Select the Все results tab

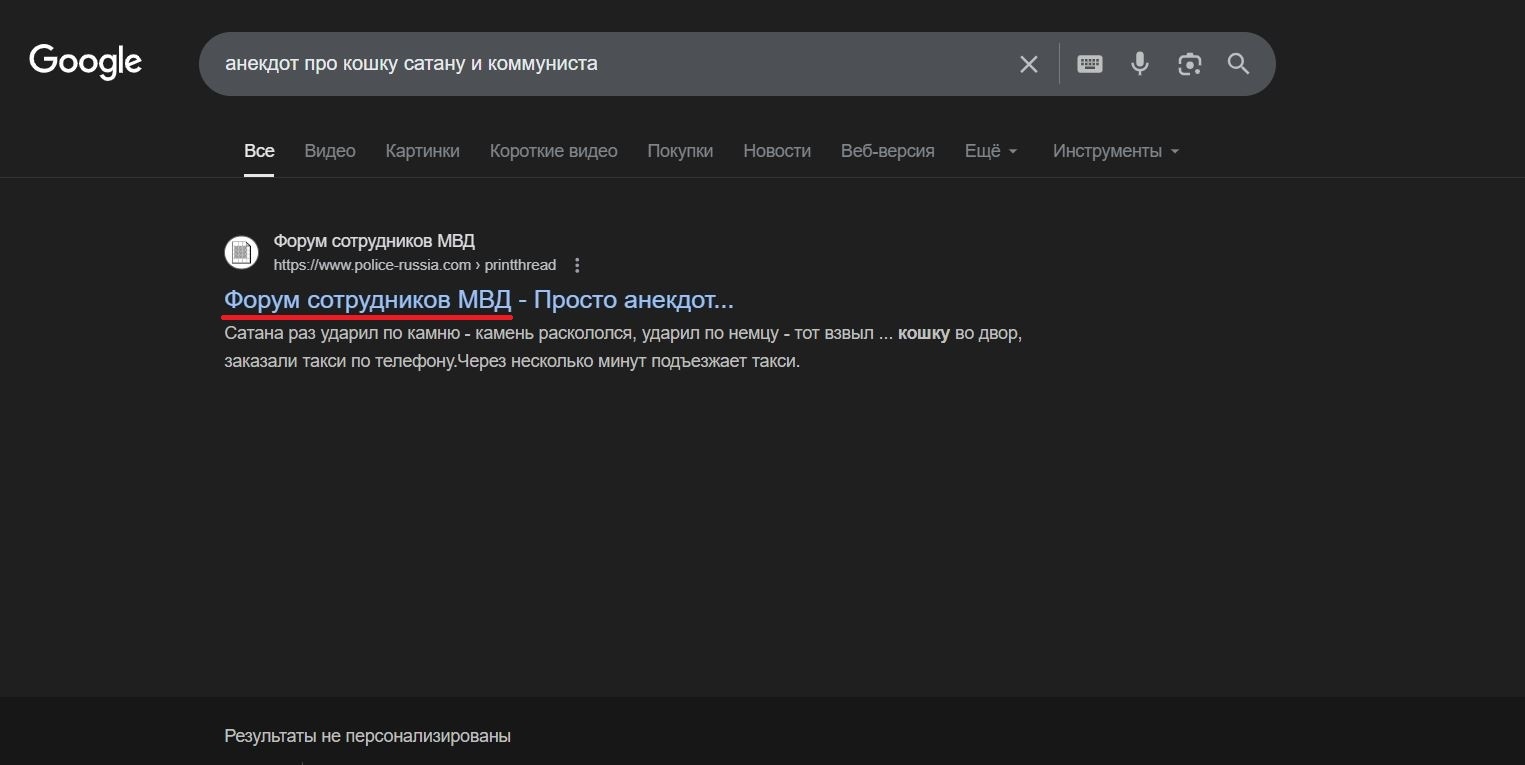(259, 151)
